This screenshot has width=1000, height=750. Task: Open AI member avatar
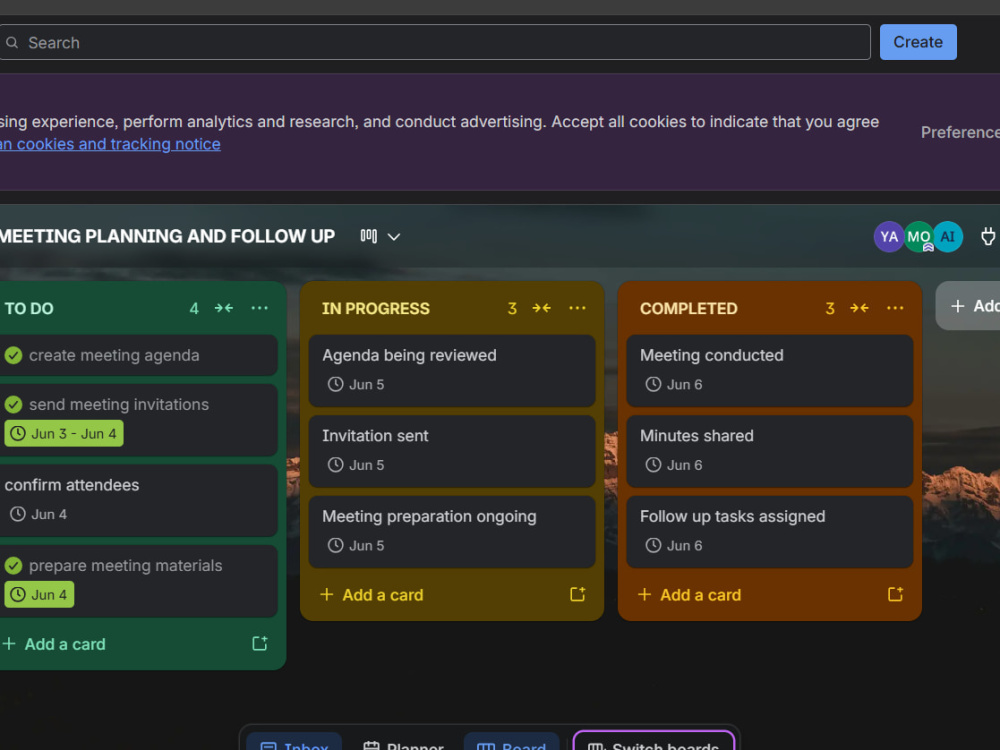pos(948,237)
